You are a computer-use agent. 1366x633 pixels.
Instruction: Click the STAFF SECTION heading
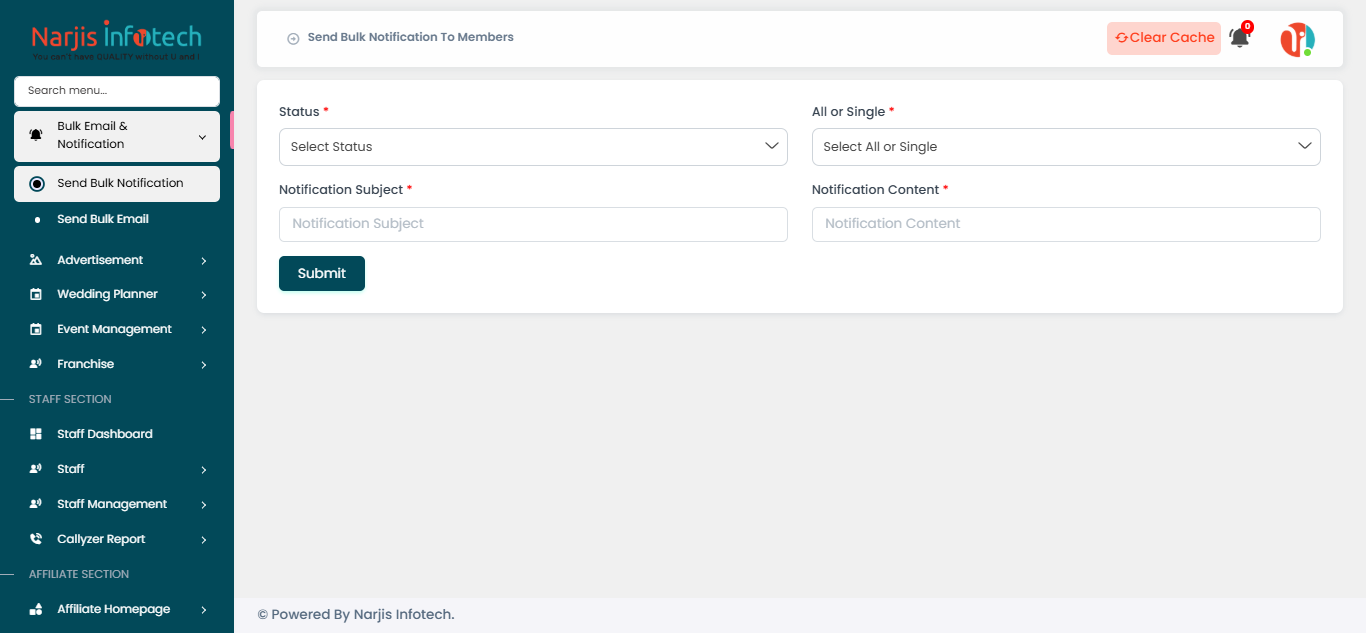(70, 399)
